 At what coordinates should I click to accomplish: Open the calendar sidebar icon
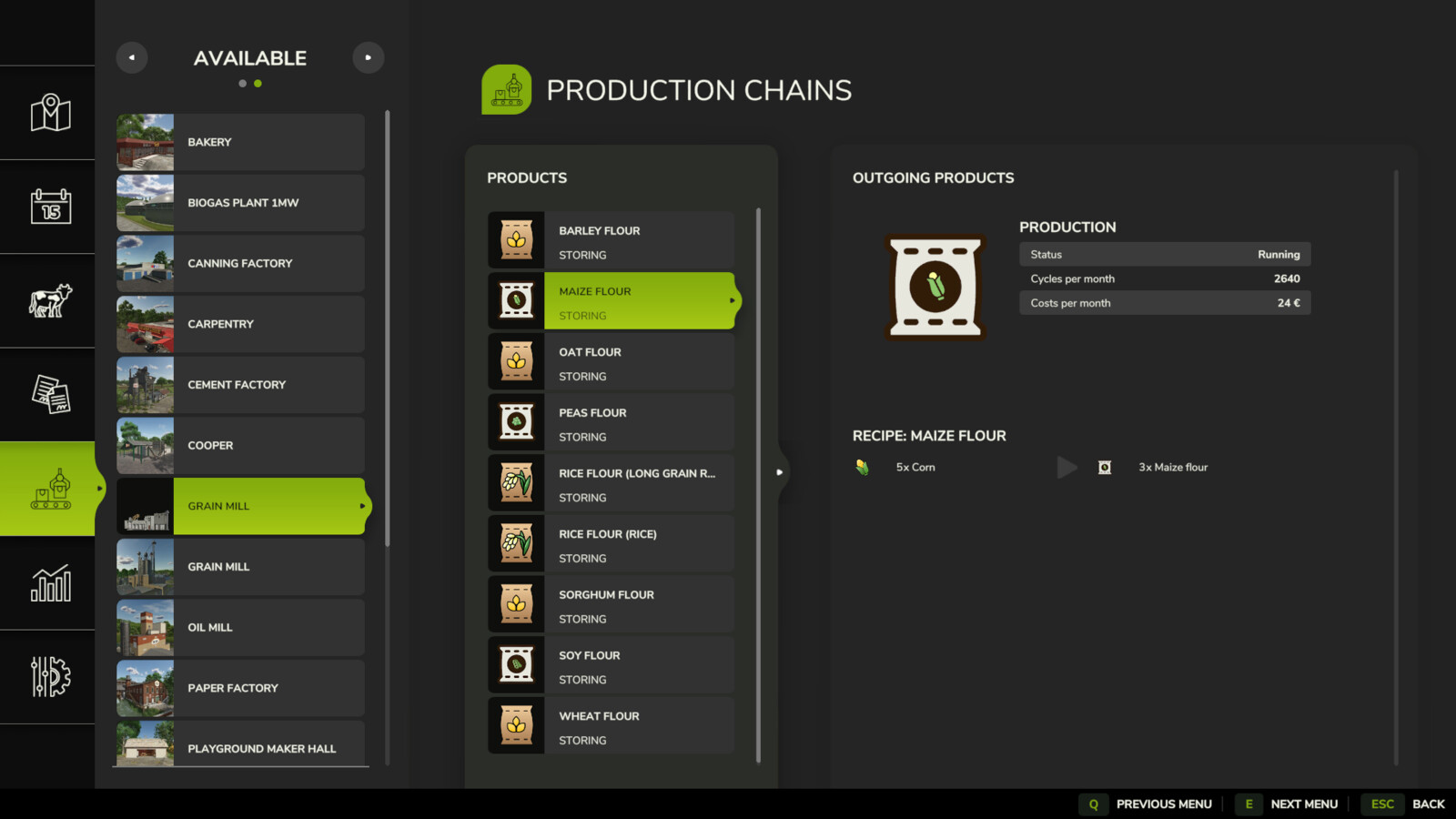tap(50, 207)
